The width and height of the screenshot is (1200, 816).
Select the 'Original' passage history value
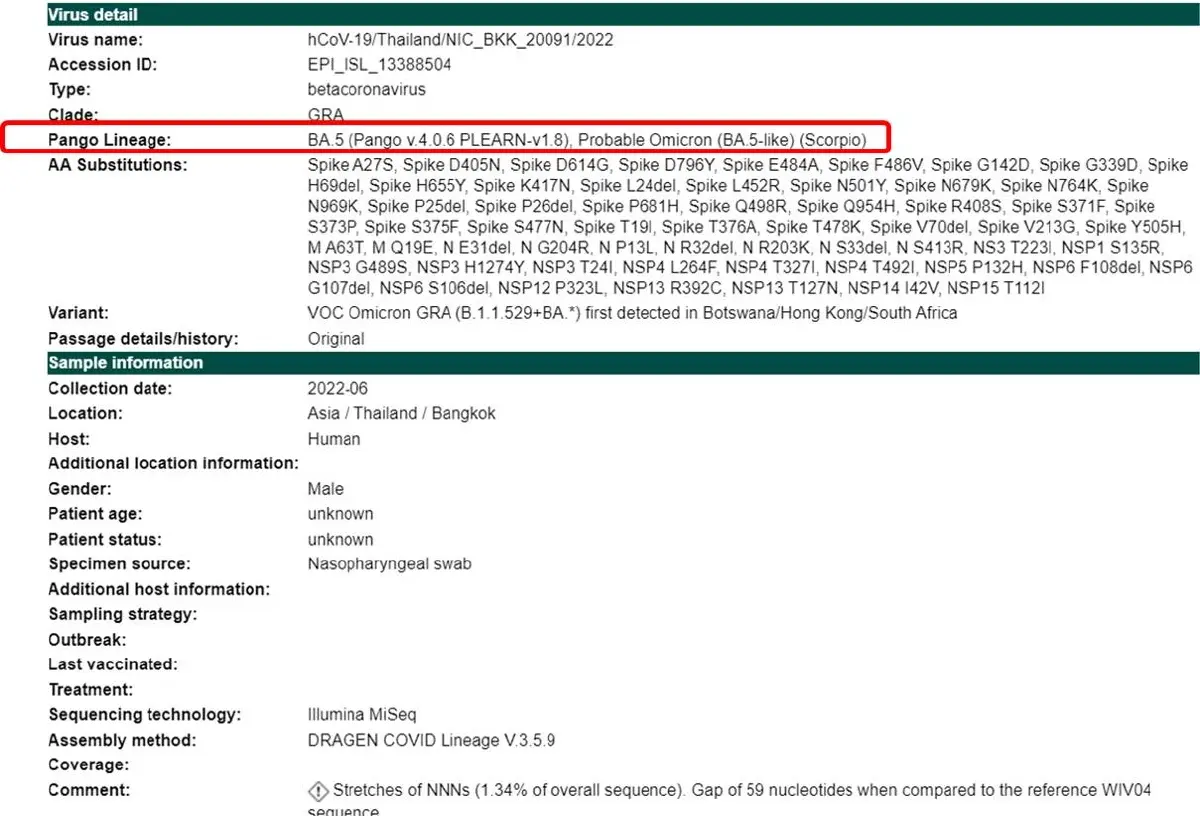coord(336,338)
